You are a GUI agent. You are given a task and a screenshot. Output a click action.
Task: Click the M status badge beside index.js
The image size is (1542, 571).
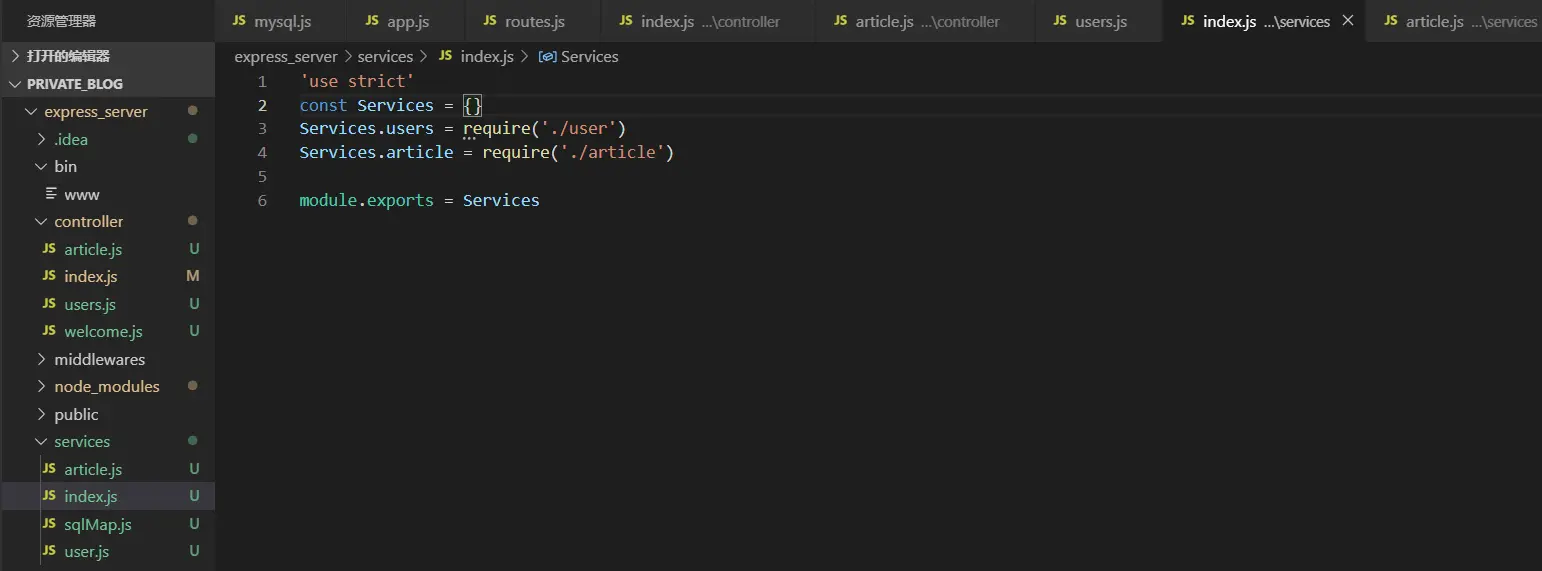point(193,276)
